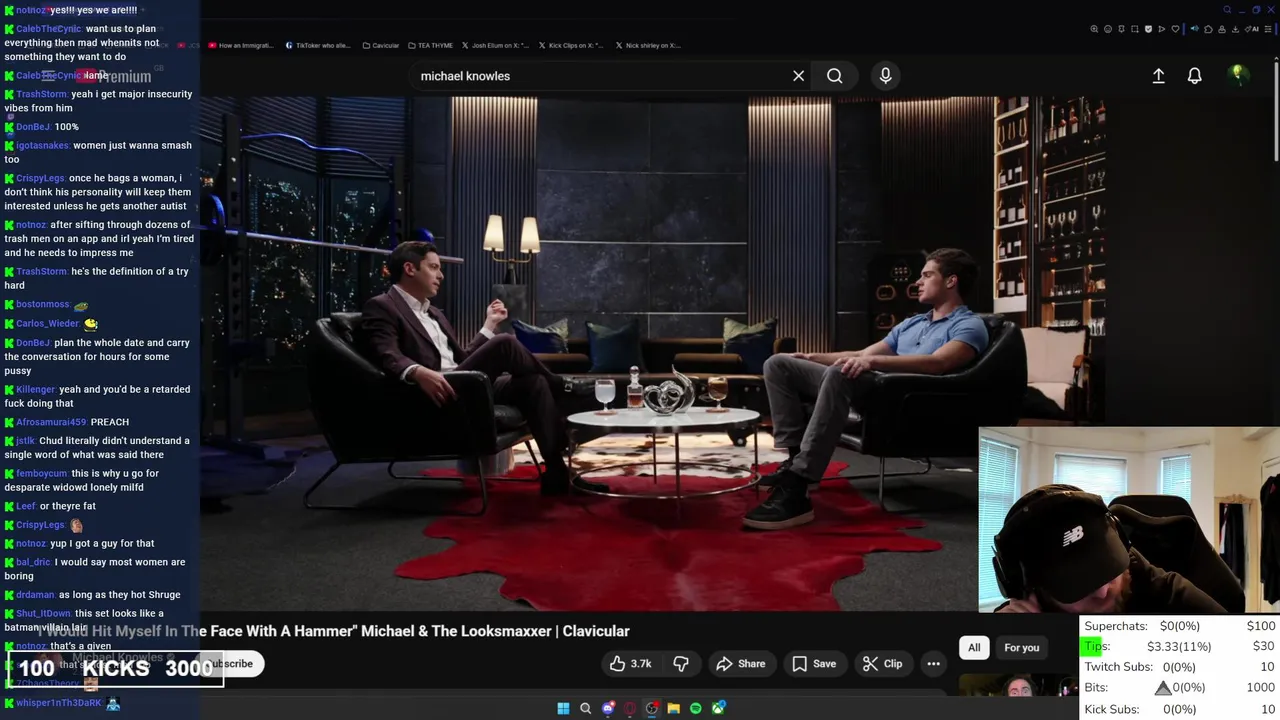Open the browser AI toolbar button

(1253, 29)
